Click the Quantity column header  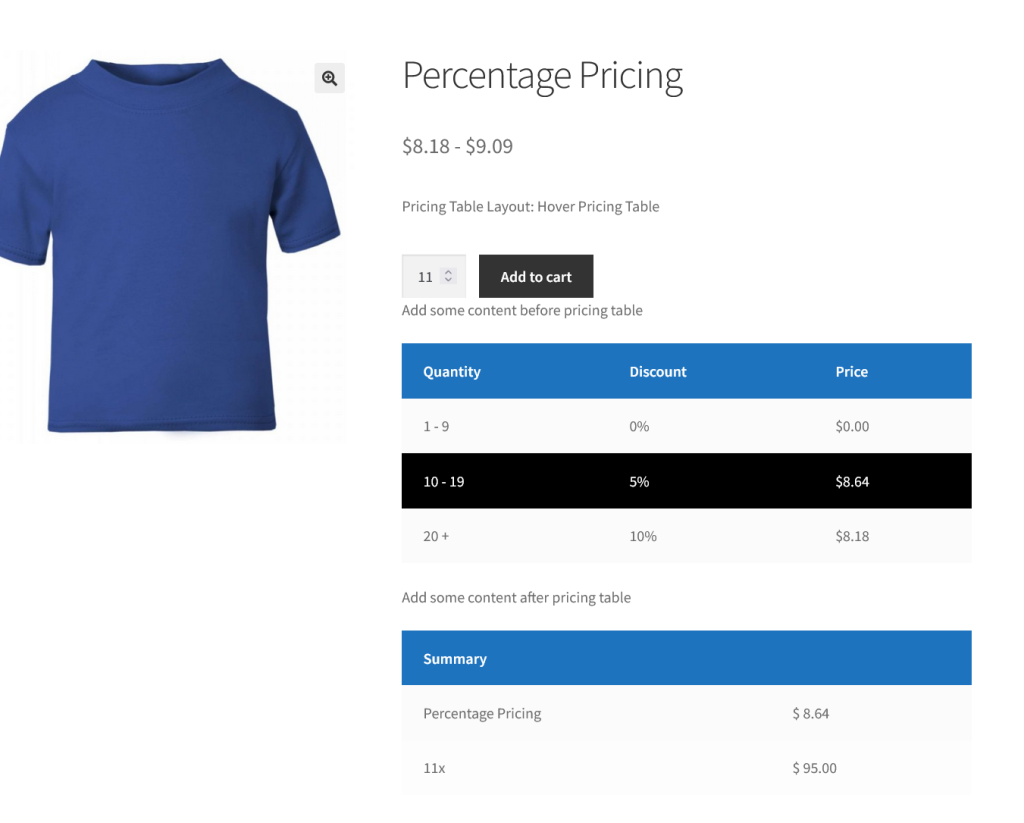point(452,372)
